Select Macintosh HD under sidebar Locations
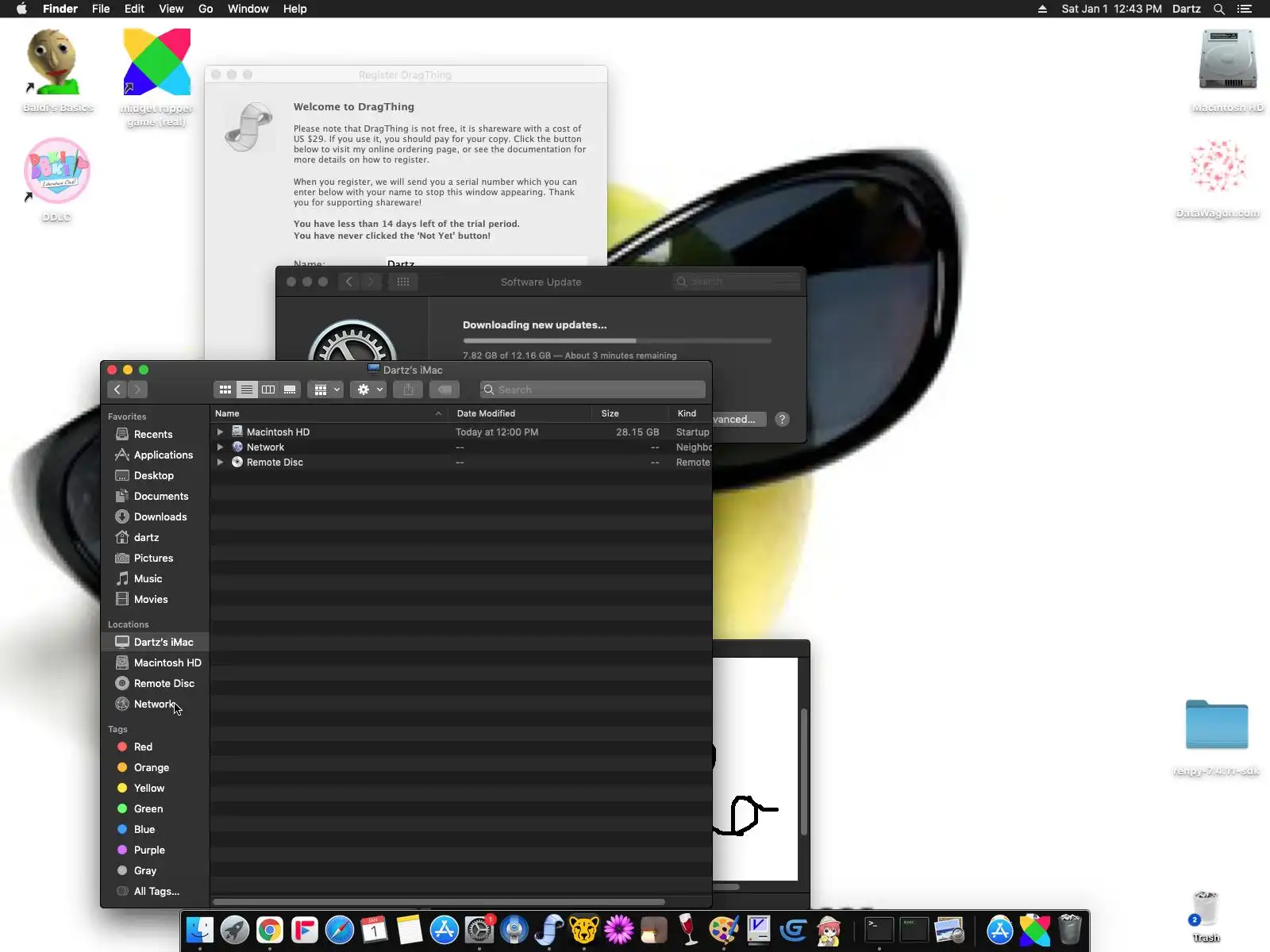This screenshot has width=1270, height=952. point(156,662)
